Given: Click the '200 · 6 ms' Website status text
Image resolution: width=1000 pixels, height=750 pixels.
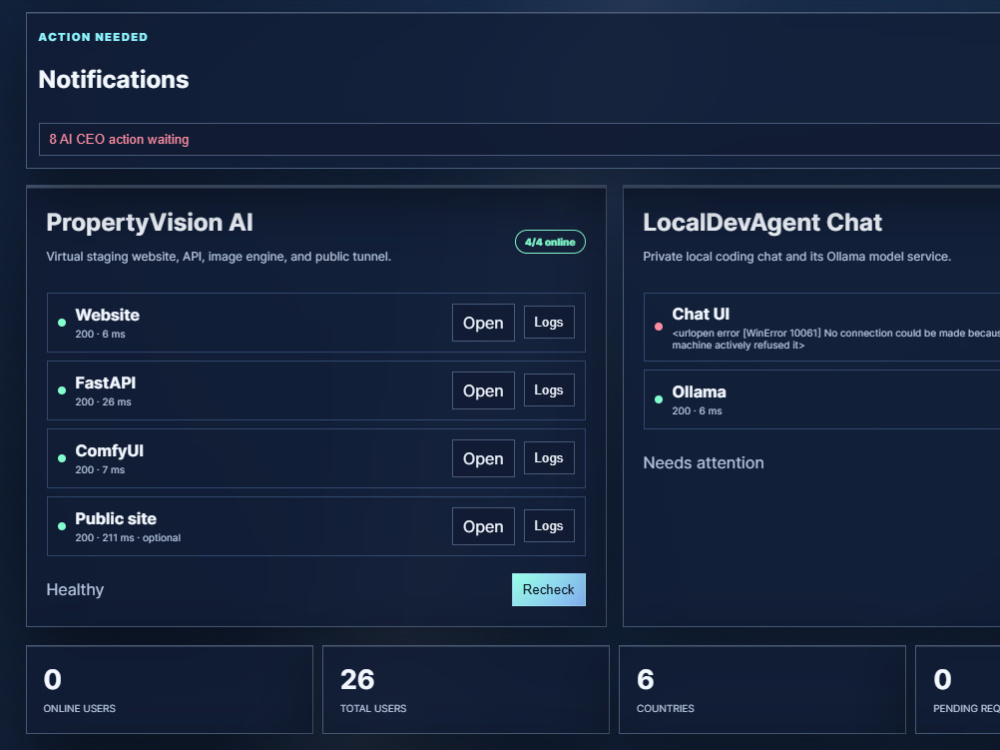Looking at the screenshot, I should tap(100, 334).
